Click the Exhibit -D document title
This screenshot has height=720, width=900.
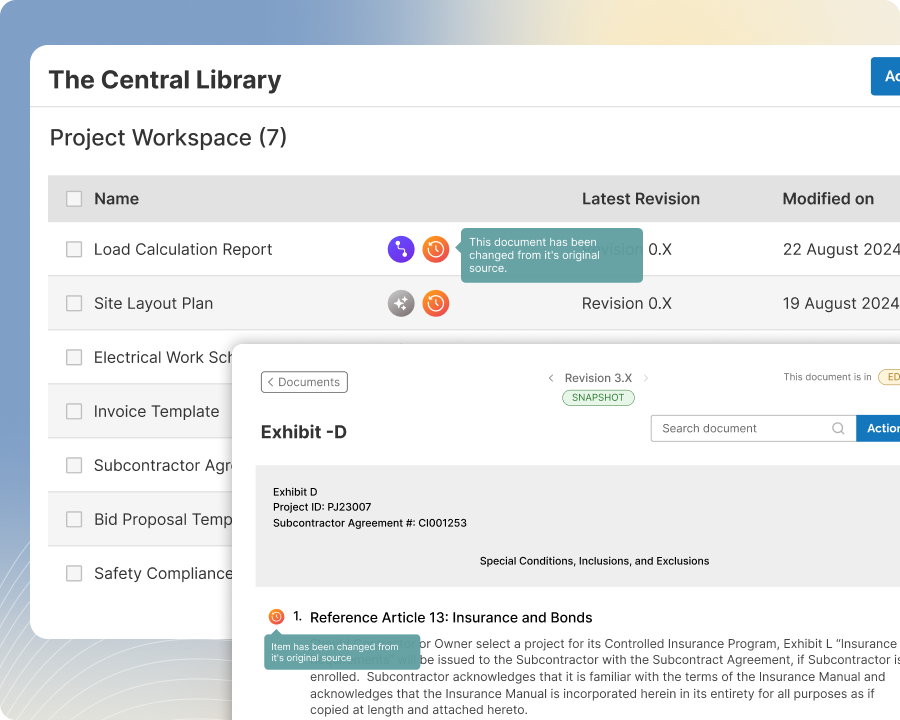pos(304,432)
